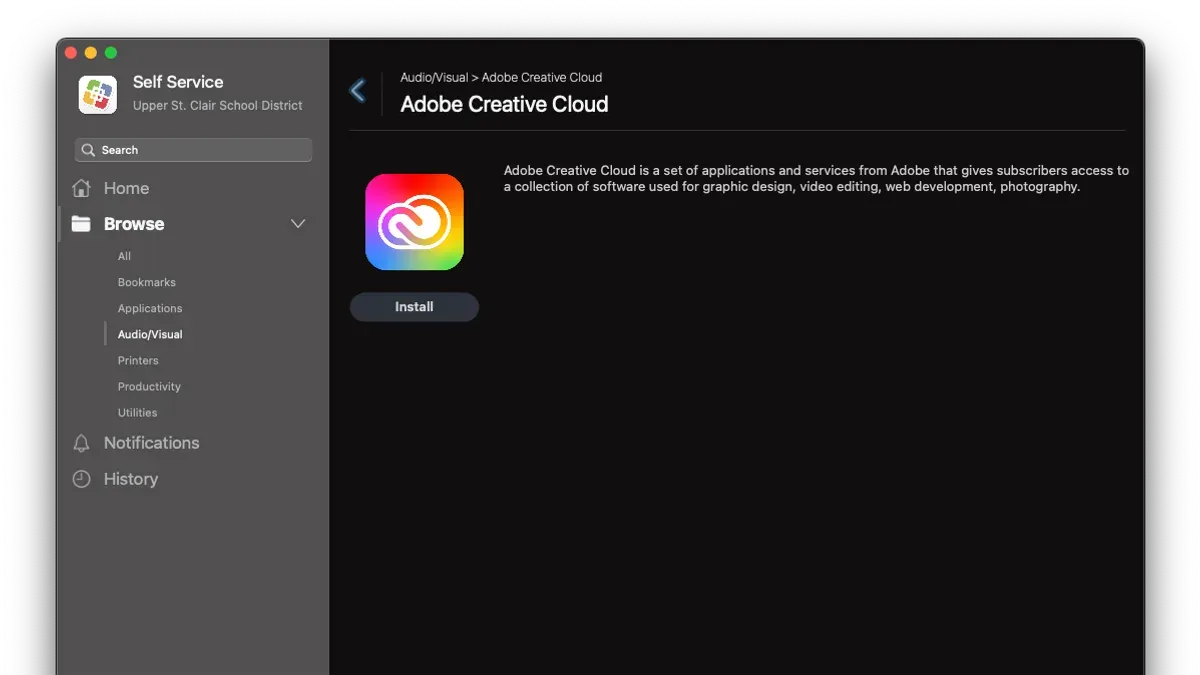This screenshot has width=1200, height=675.
Task: Click the search magnifier icon
Action: point(89,150)
